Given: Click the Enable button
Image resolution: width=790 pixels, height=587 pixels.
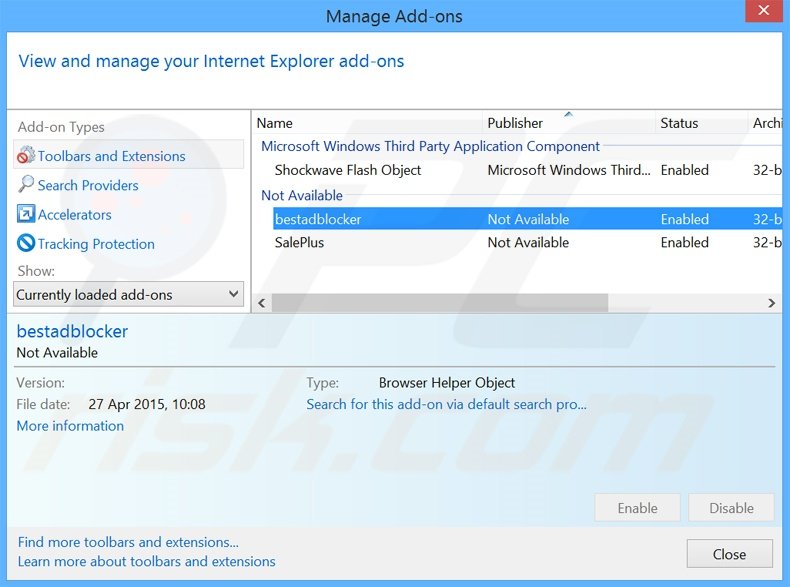Looking at the screenshot, I should (637, 508).
